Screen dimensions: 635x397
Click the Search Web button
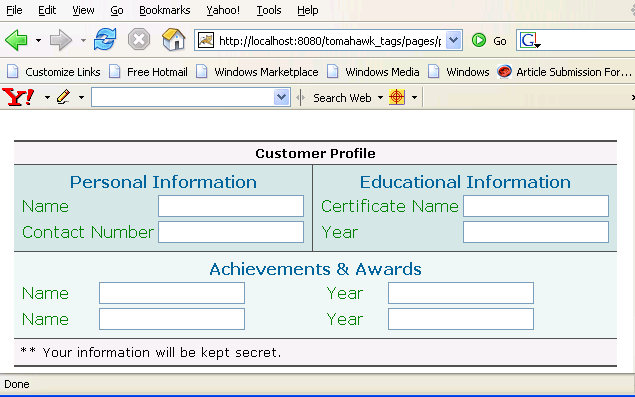[342, 98]
